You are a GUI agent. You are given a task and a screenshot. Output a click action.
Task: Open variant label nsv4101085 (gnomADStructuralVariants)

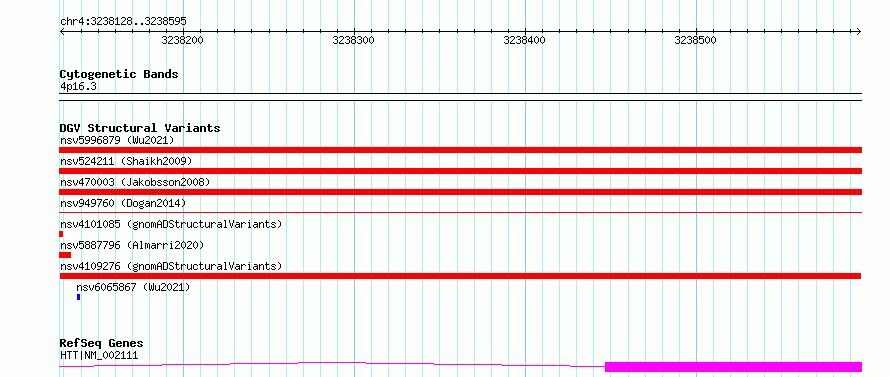coord(171,224)
